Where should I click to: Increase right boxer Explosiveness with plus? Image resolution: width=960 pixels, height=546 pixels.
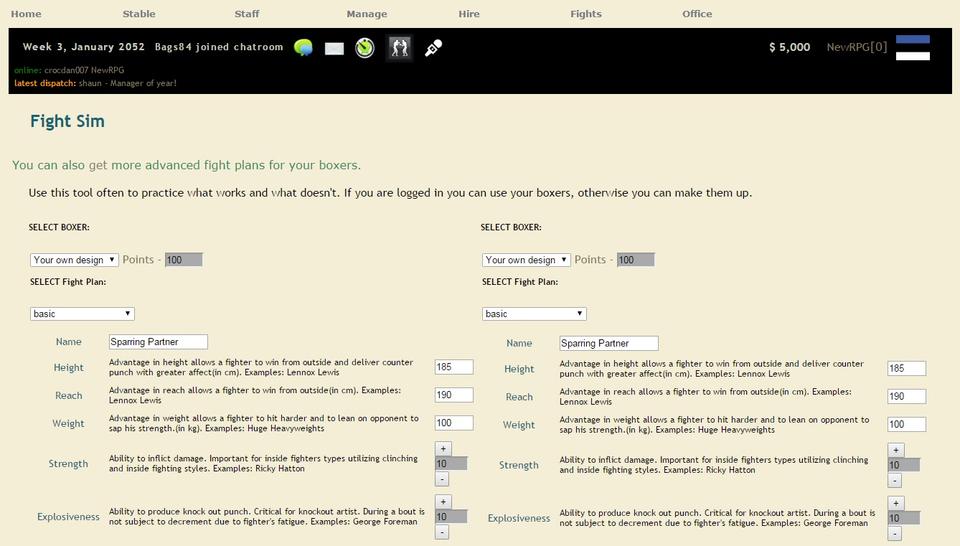(895, 503)
